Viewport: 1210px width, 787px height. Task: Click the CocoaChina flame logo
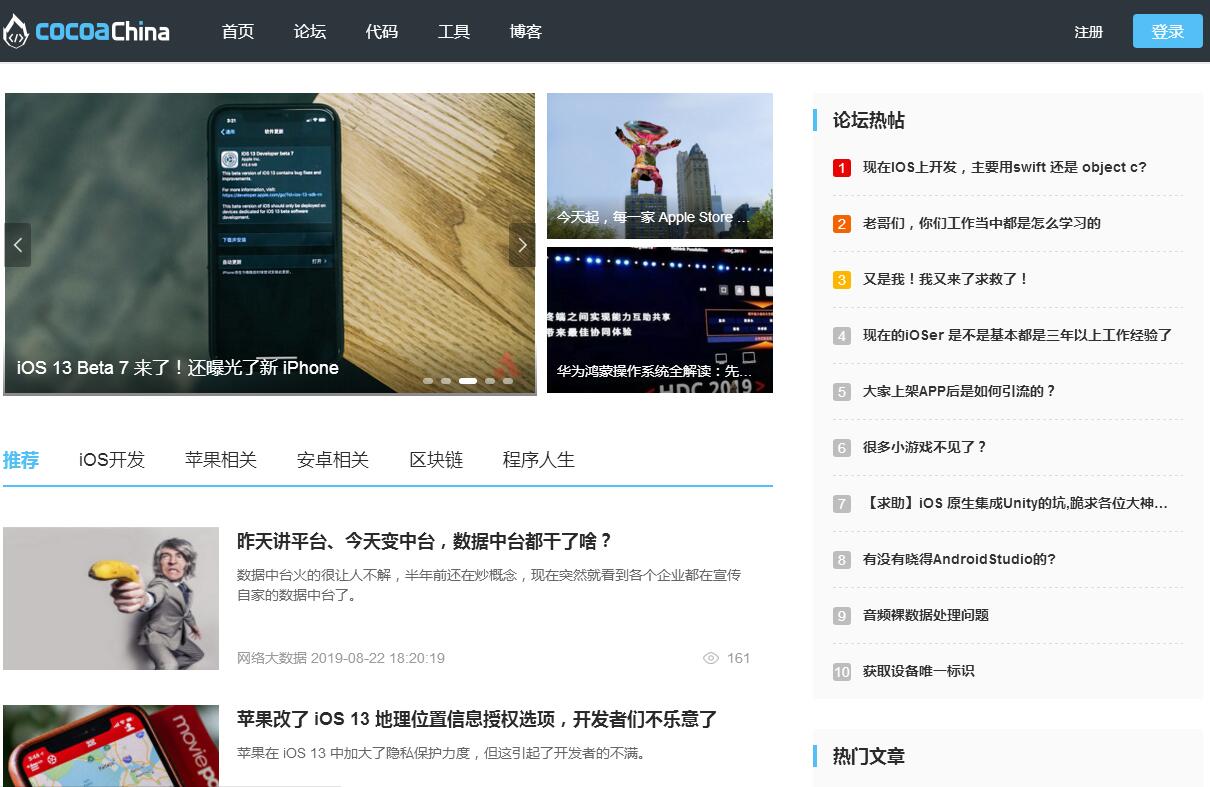point(15,32)
